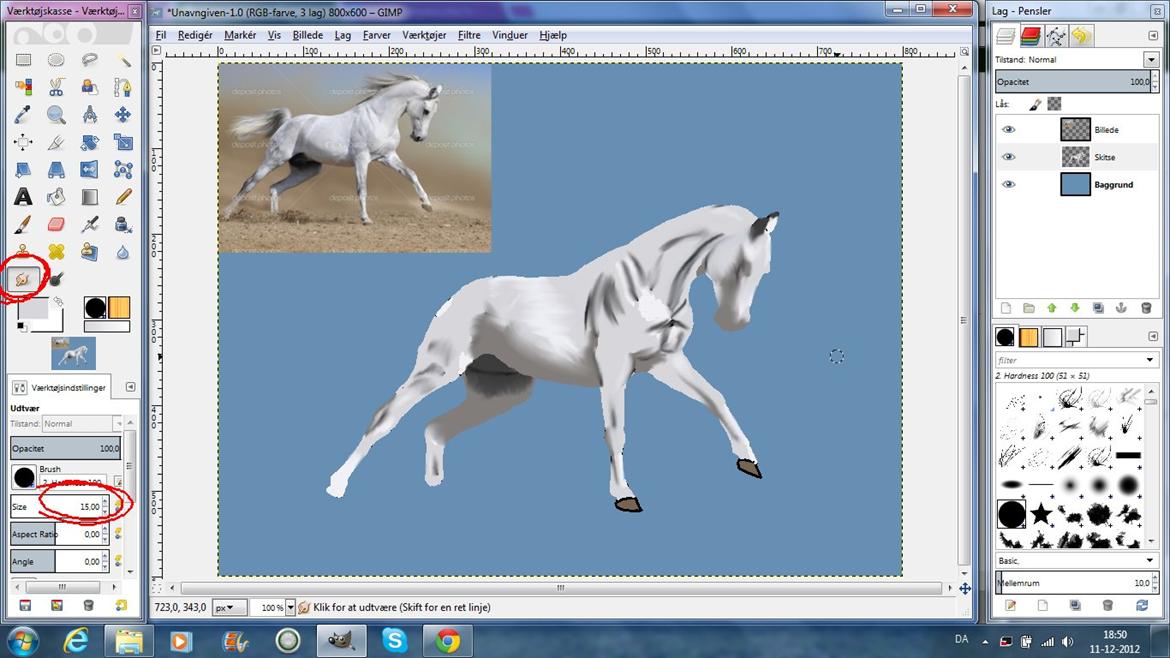The height and width of the screenshot is (658, 1170).
Task: Hide the Baggrund layer
Action: click(x=1008, y=185)
